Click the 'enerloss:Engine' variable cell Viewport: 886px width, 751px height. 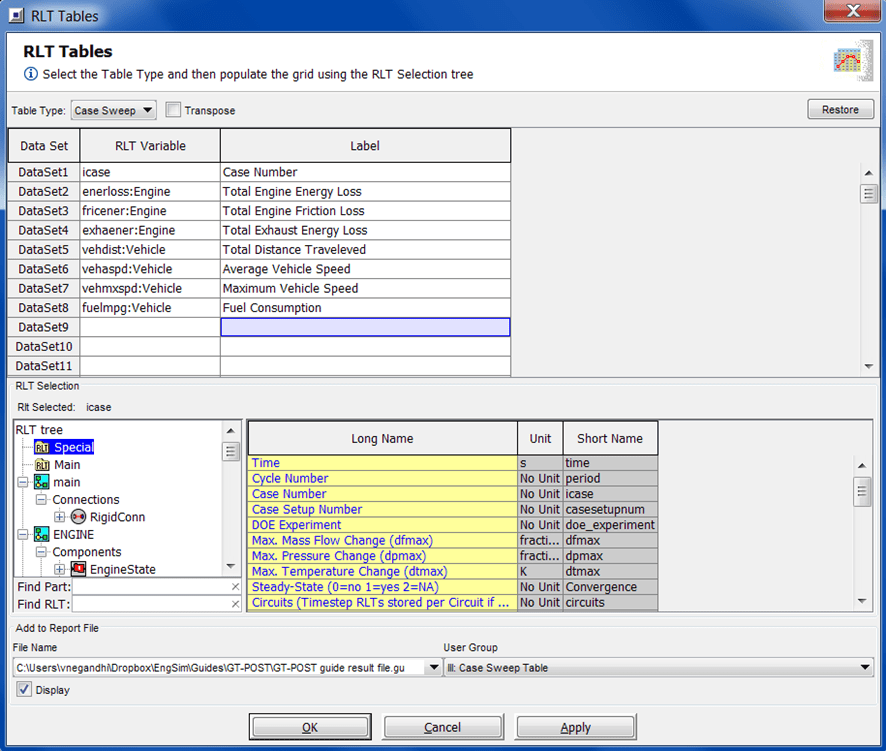pos(150,192)
